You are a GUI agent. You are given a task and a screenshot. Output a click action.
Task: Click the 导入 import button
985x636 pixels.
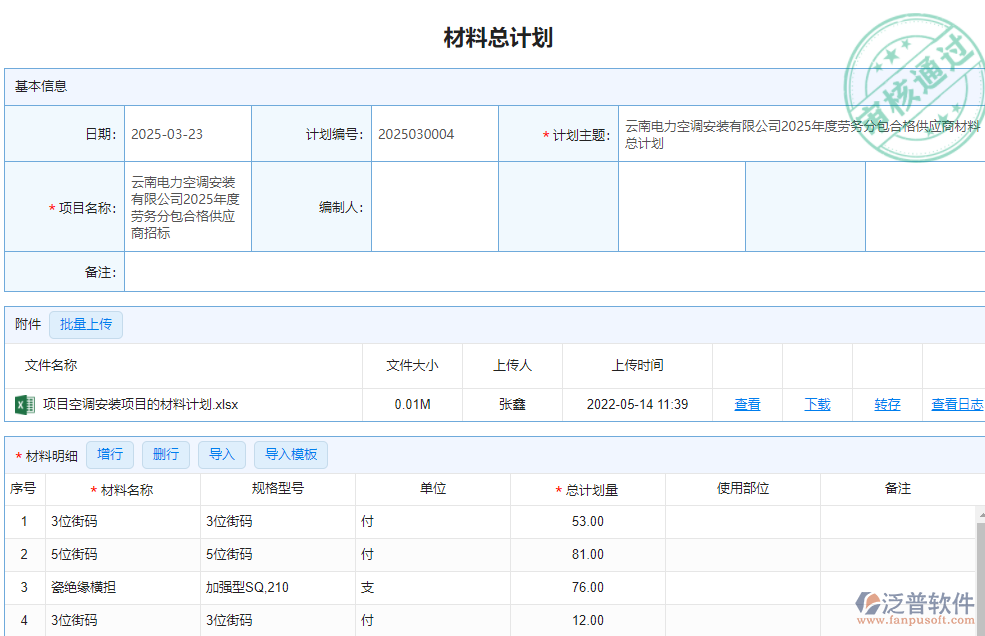[x=222, y=454]
